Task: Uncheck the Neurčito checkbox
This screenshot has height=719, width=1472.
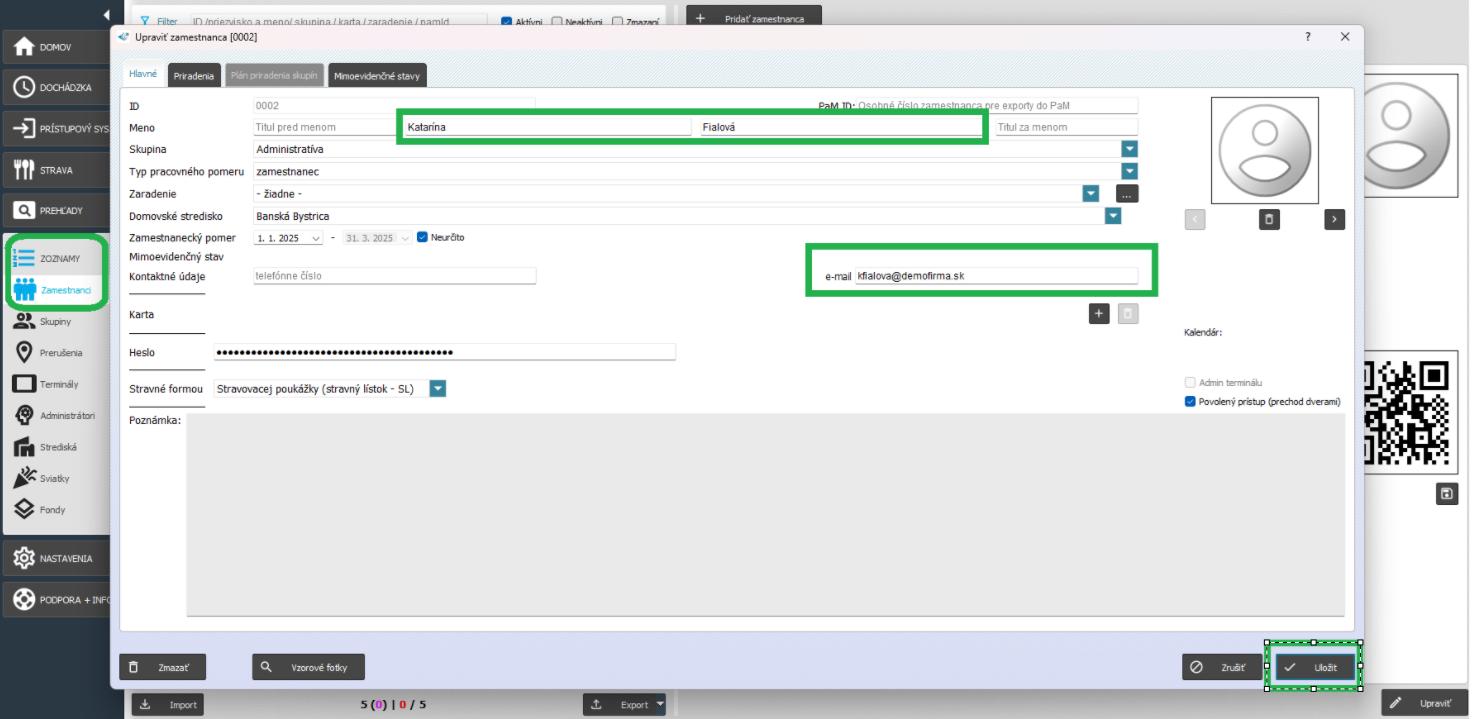Action: (x=422, y=238)
